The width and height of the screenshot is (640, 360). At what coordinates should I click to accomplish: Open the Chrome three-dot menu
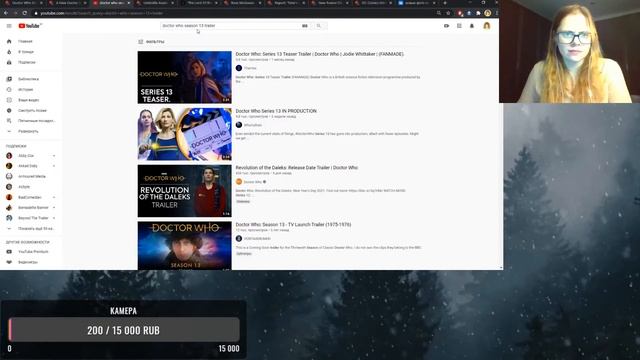tap(496, 13)
